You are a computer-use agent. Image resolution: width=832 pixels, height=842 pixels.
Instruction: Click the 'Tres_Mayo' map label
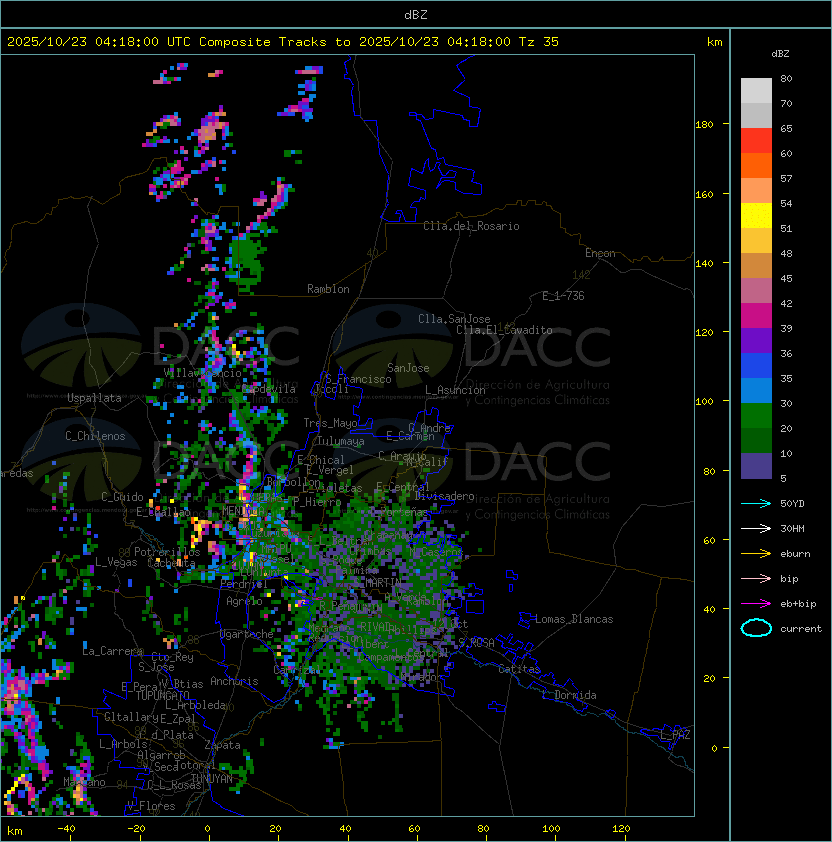tap(330, 423)
